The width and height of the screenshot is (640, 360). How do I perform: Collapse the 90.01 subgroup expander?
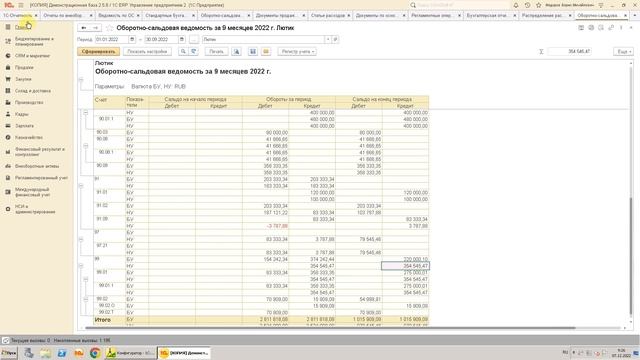[86, 113]
